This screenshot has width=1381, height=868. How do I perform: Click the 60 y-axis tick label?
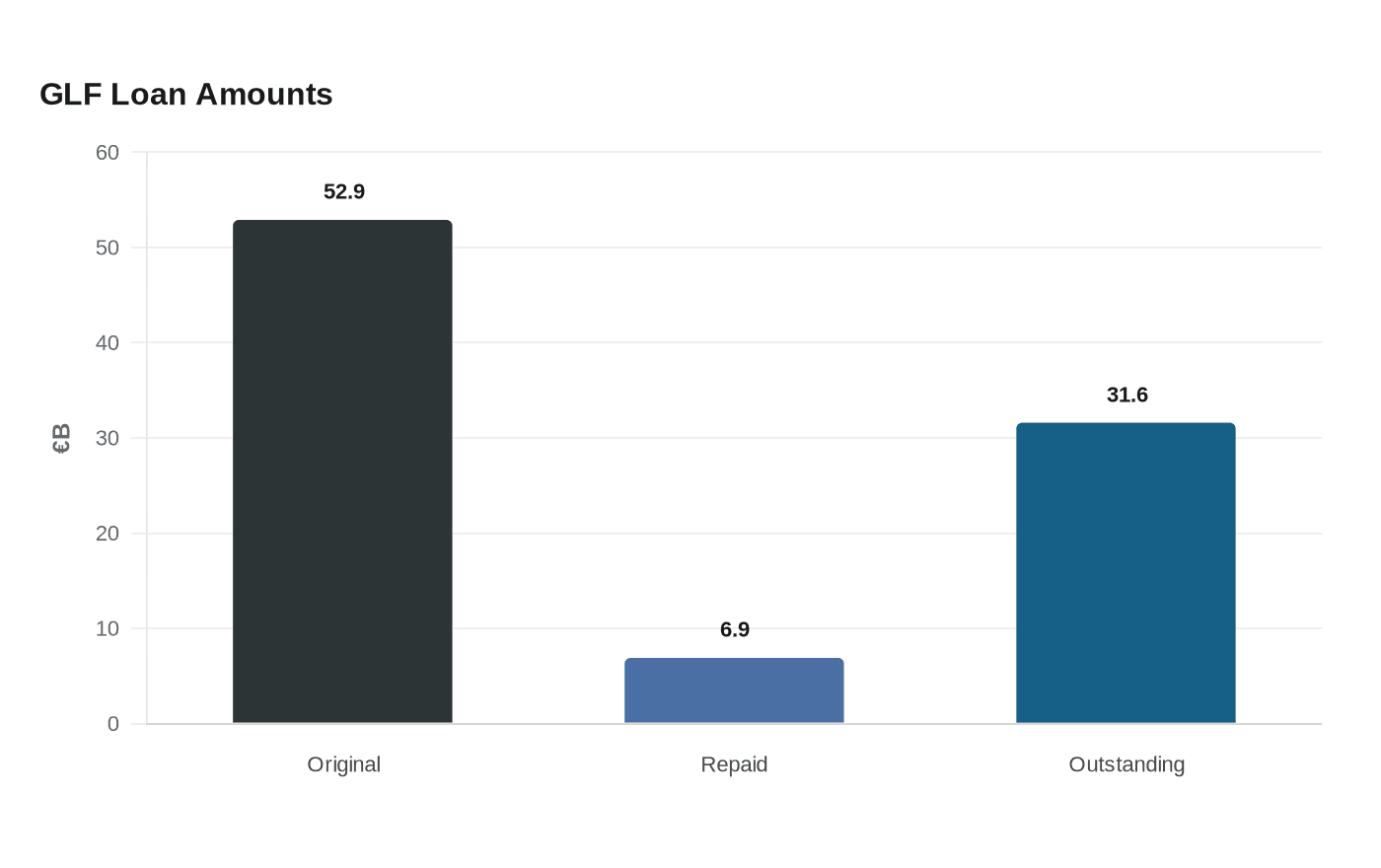click(108, 153)
